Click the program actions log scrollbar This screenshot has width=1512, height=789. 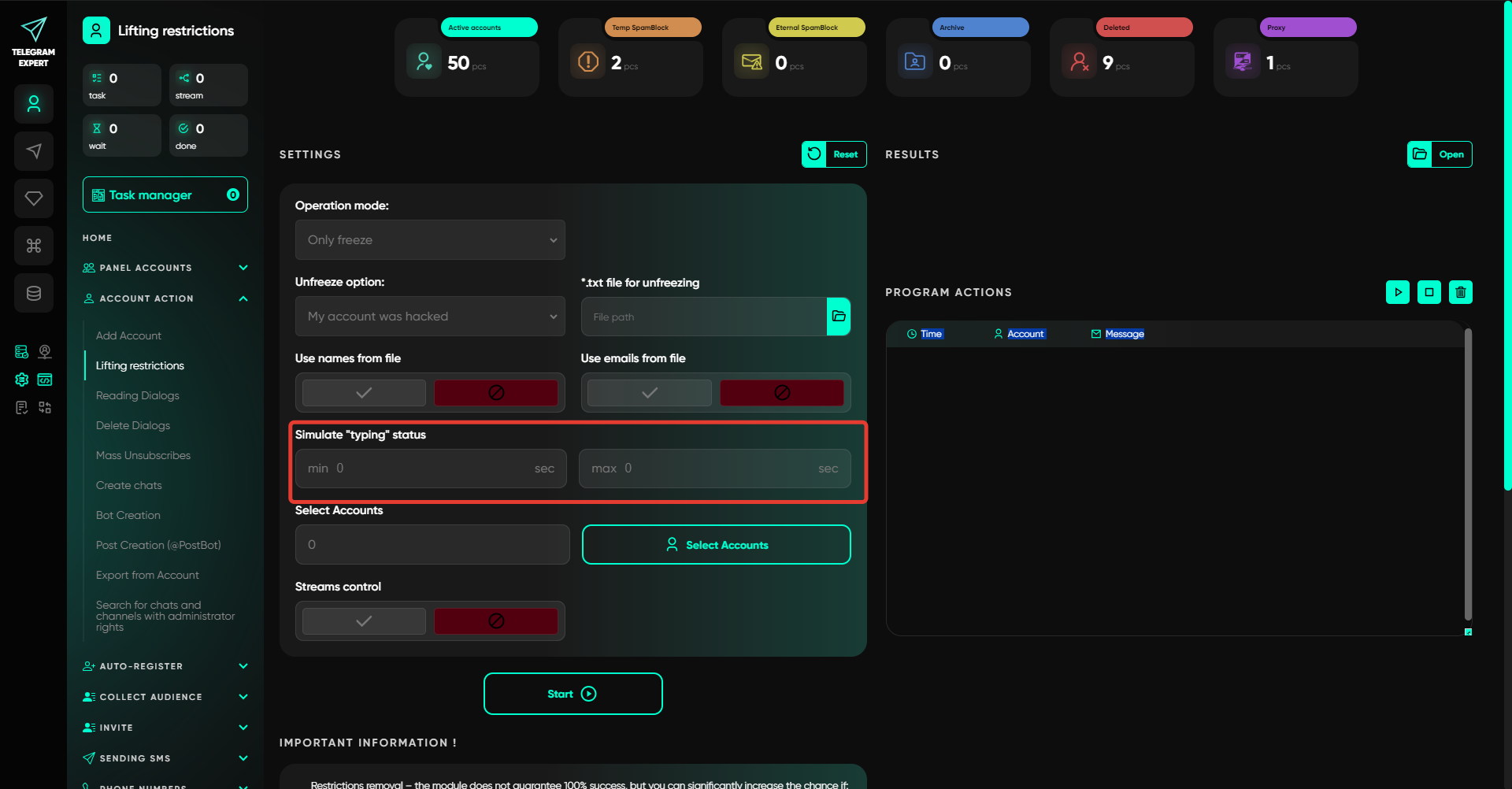click(x=1468, y=476)
